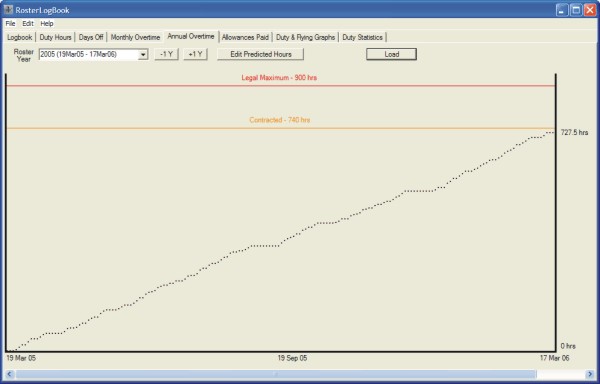Open the Edit menu

[28, 24]
